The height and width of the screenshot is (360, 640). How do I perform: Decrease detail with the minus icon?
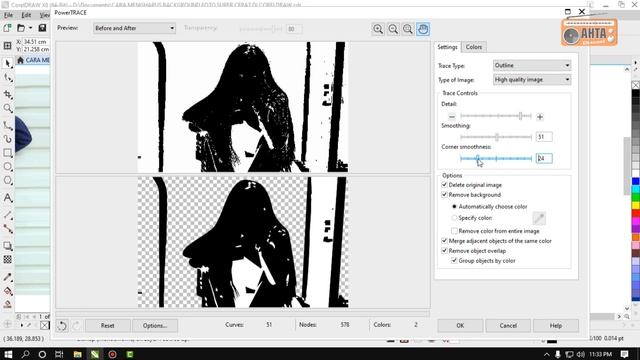click(452, 117)
